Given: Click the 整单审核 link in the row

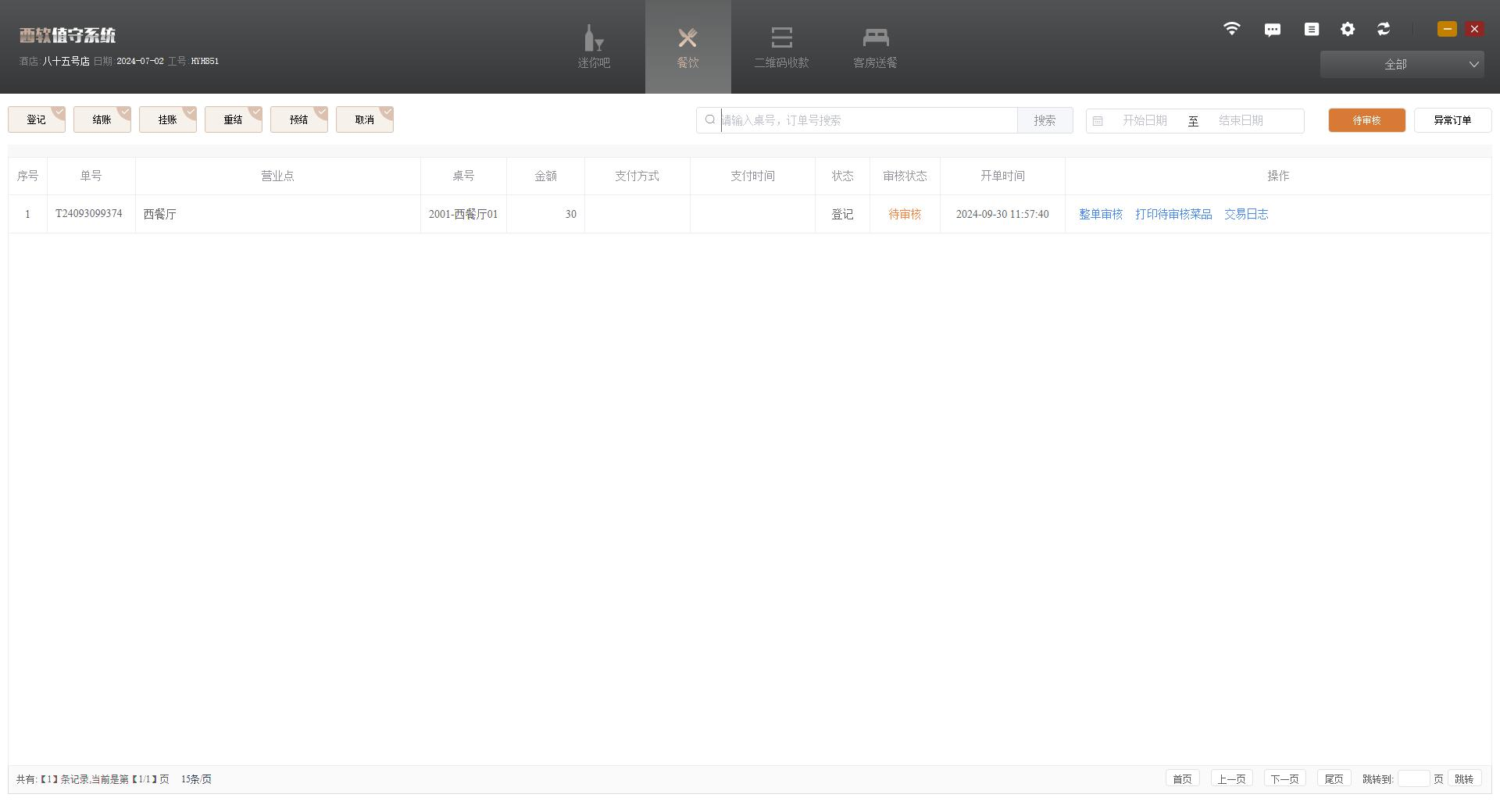Looking at the screenshot, I should 1100,214.
